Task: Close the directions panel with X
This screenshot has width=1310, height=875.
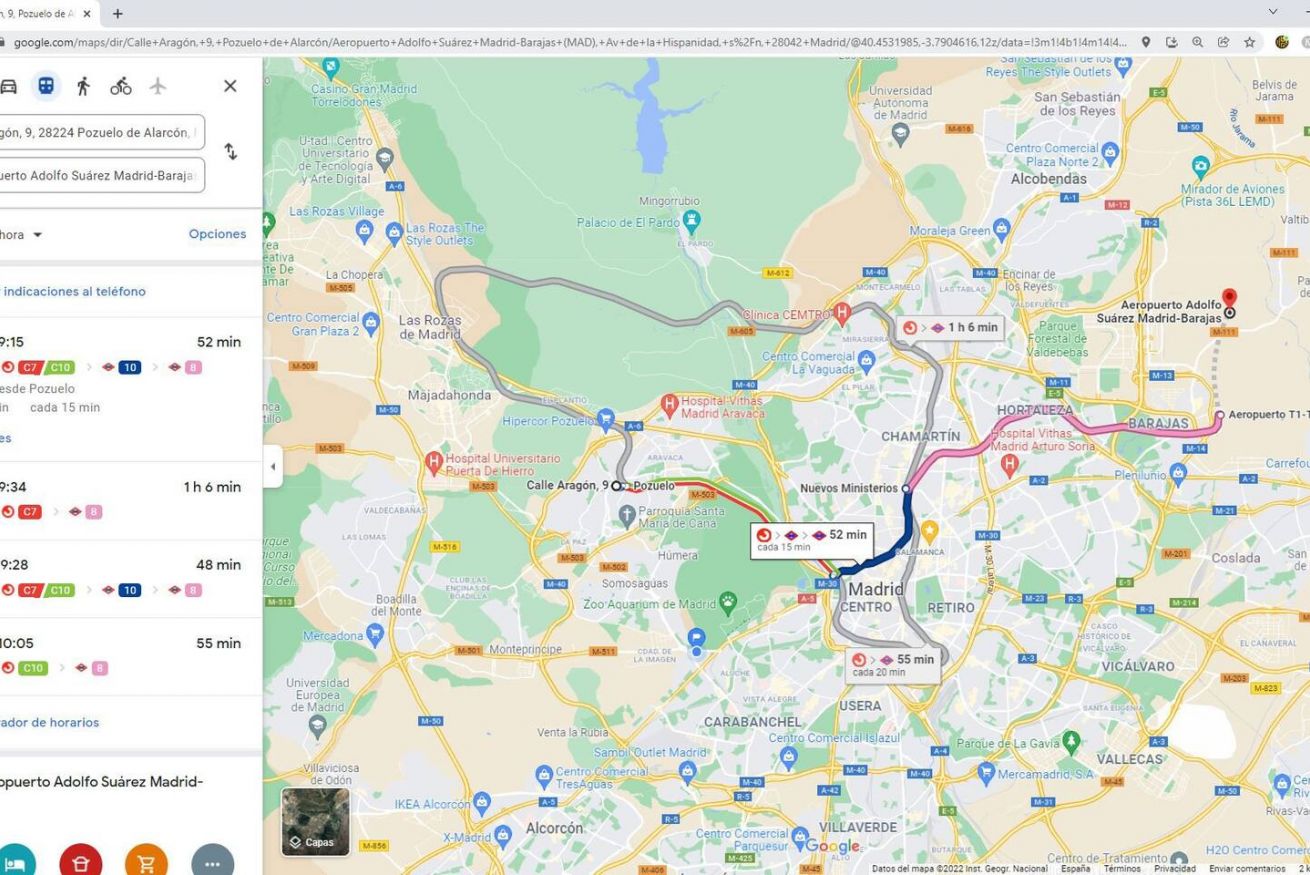Action: (x=230, y=86)
